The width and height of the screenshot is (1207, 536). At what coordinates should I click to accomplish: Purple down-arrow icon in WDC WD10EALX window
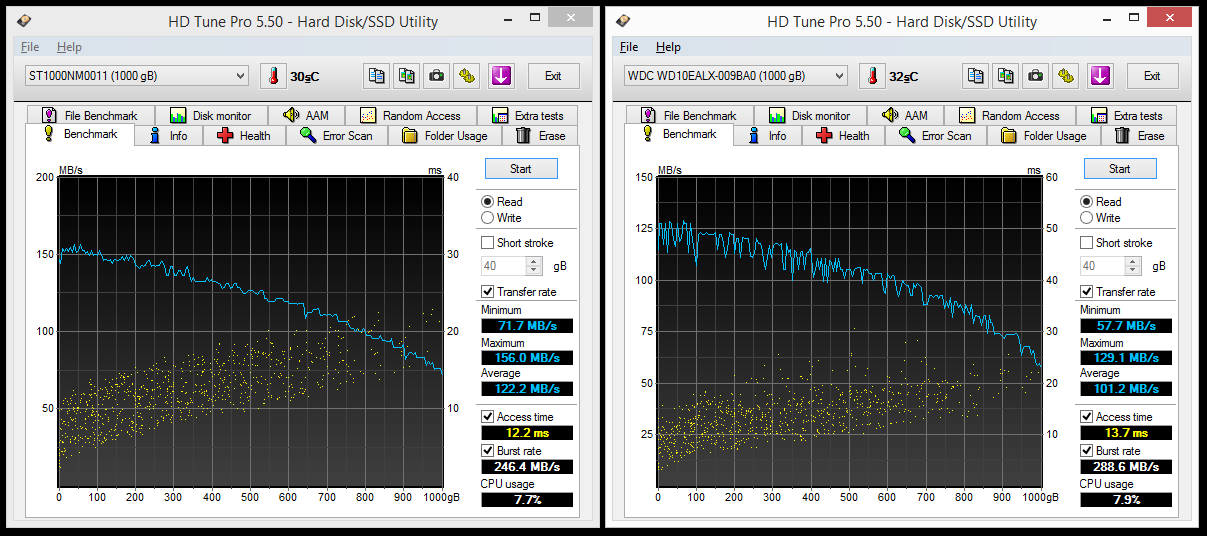(x=1101, y=76)
